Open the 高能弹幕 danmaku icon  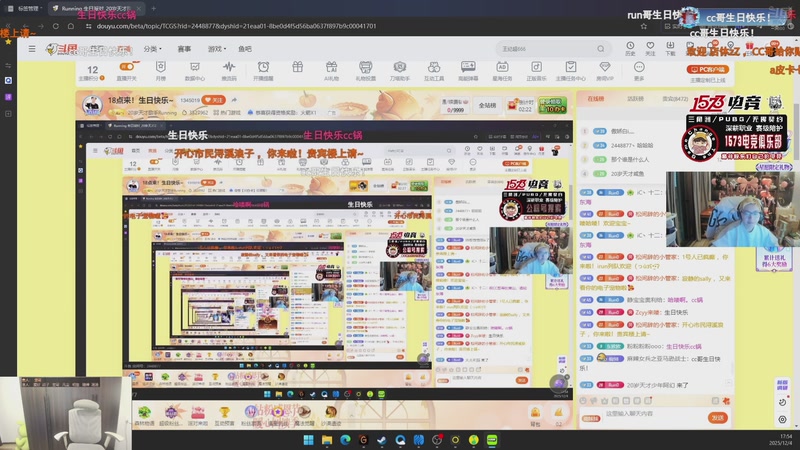pos(468,71)
